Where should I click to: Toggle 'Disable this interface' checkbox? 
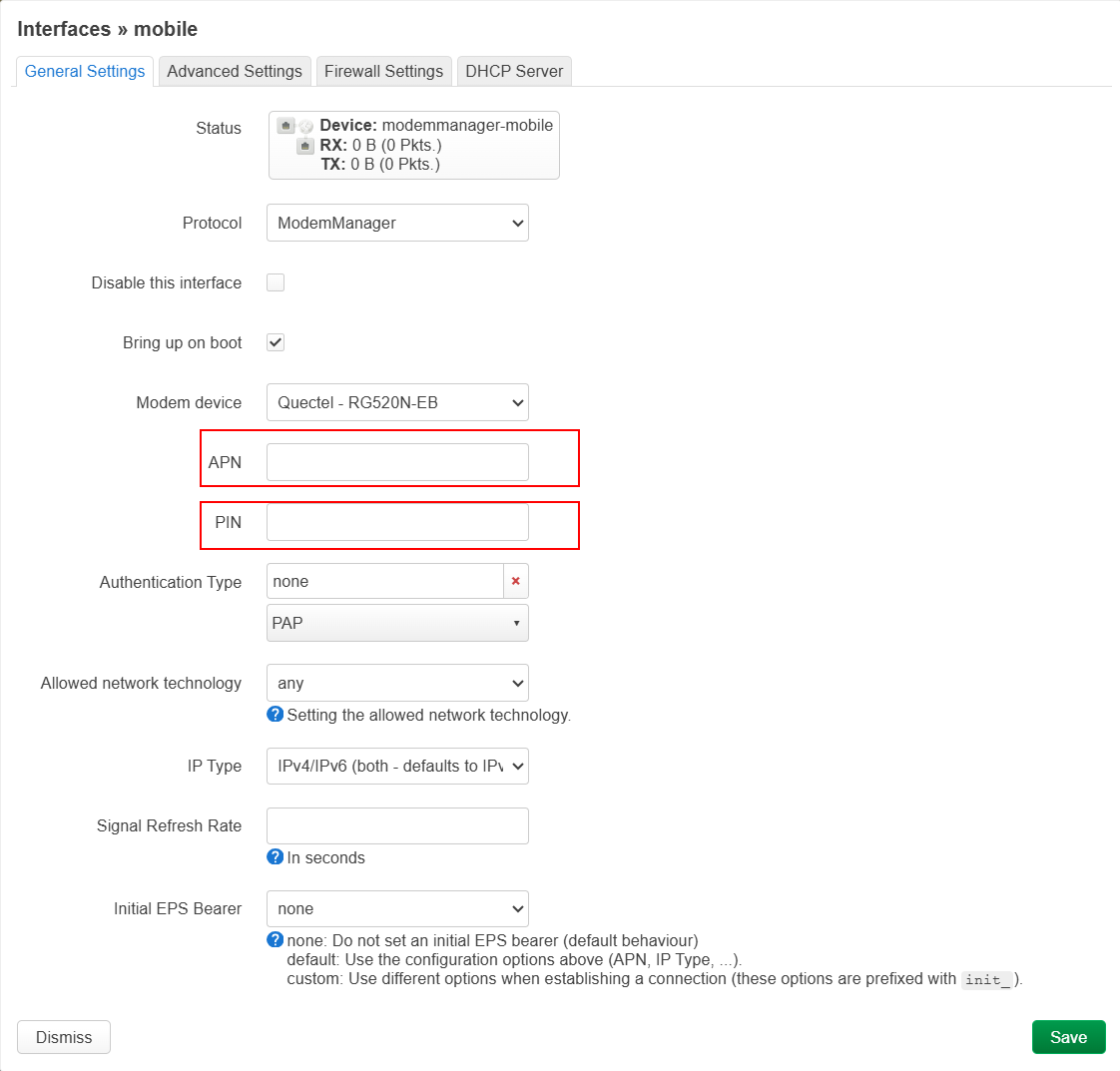click(x=276, y=282)
